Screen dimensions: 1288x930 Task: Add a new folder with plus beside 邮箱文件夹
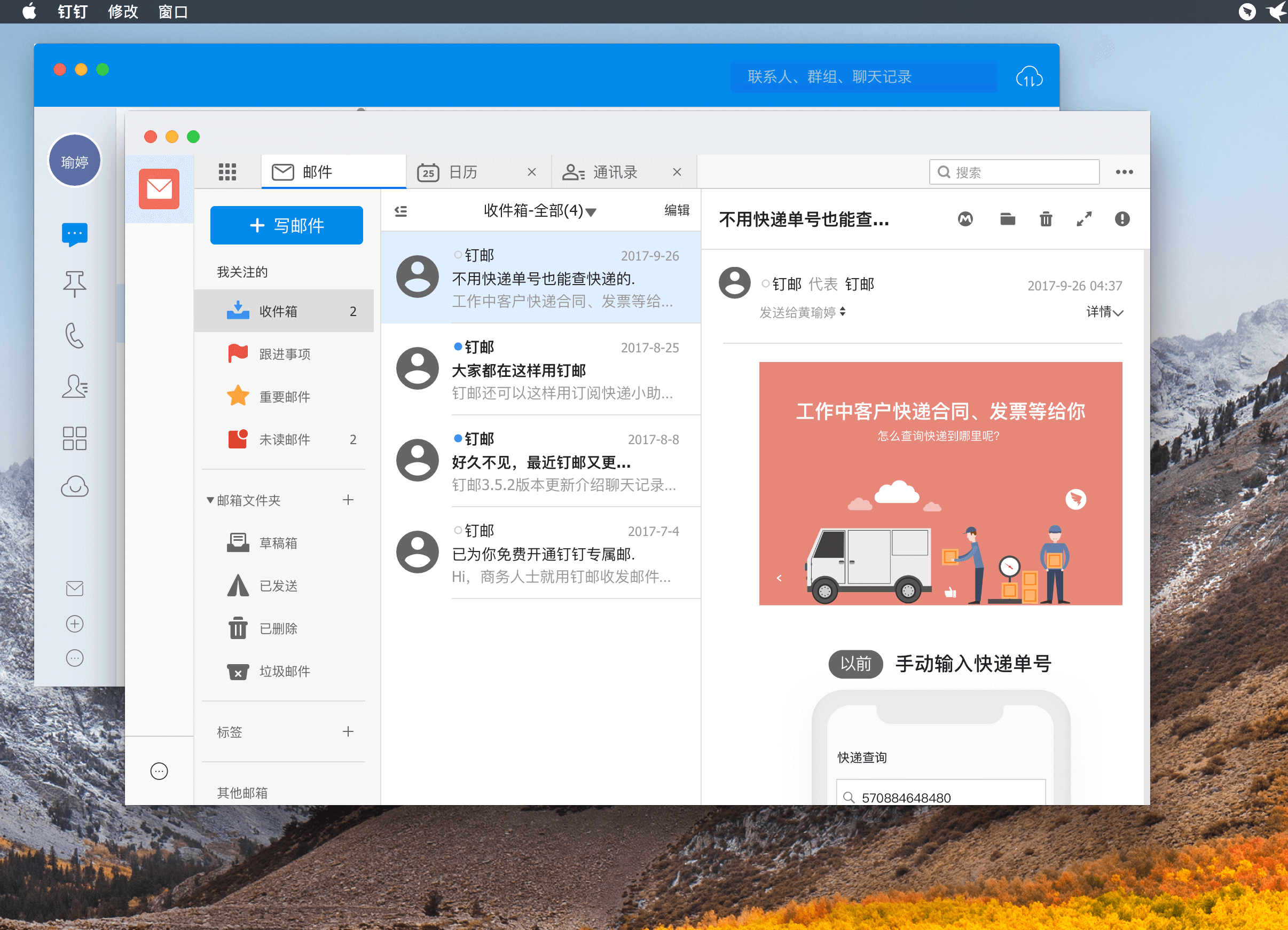pyautogui.click(x=348, y=500)
